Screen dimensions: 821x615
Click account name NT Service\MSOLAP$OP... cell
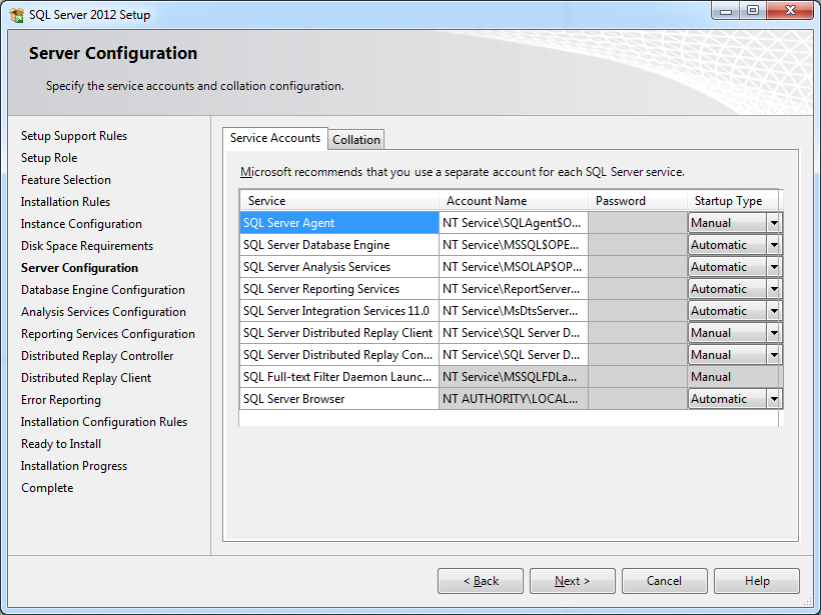point(514,267)
